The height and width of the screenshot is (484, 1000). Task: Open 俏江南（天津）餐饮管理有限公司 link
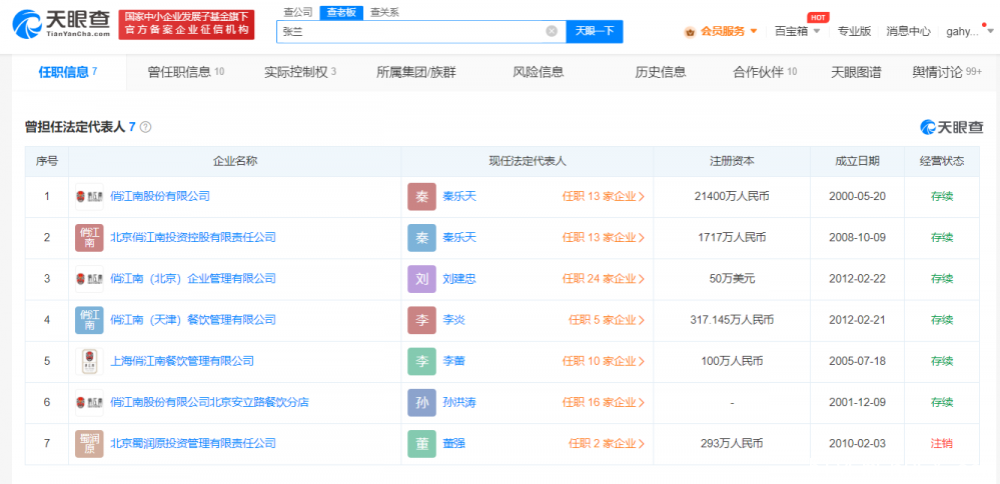coord(193,320)
